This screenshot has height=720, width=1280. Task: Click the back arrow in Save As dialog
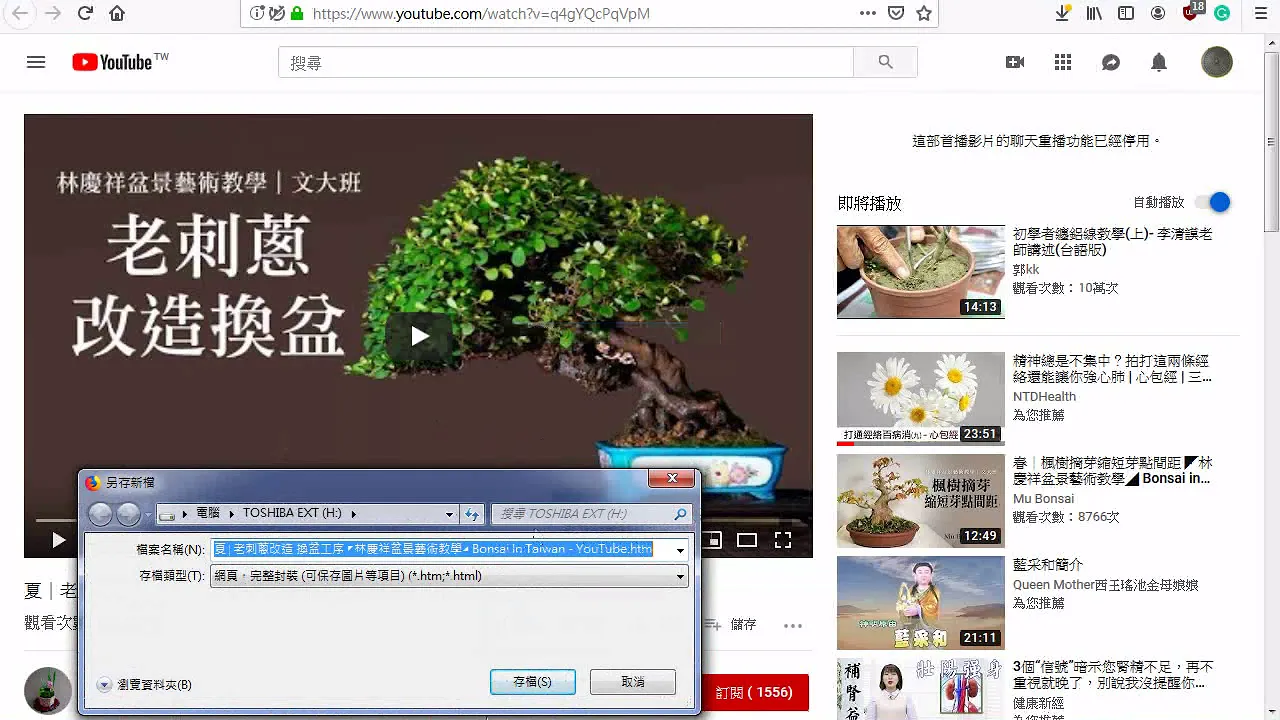[x=100, y=514]
